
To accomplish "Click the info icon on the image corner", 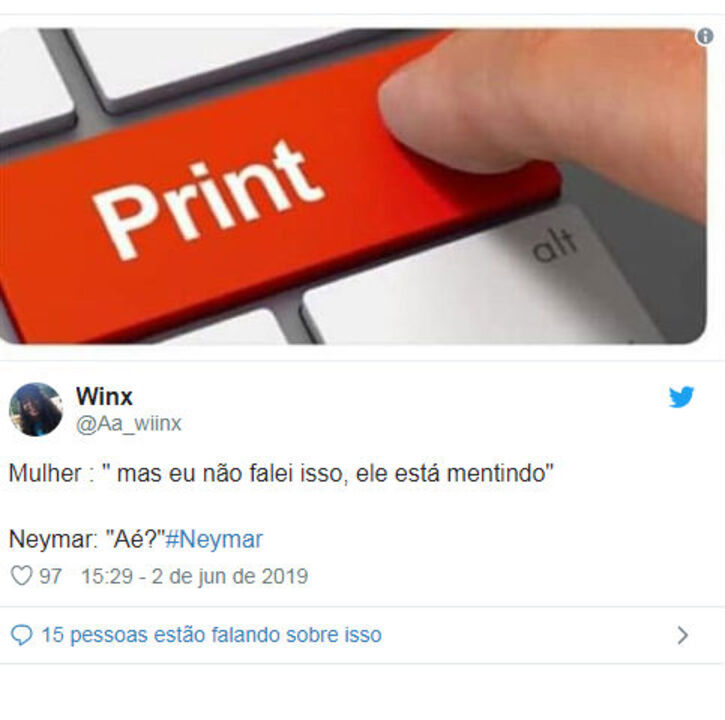I will (x=705, y=36).
